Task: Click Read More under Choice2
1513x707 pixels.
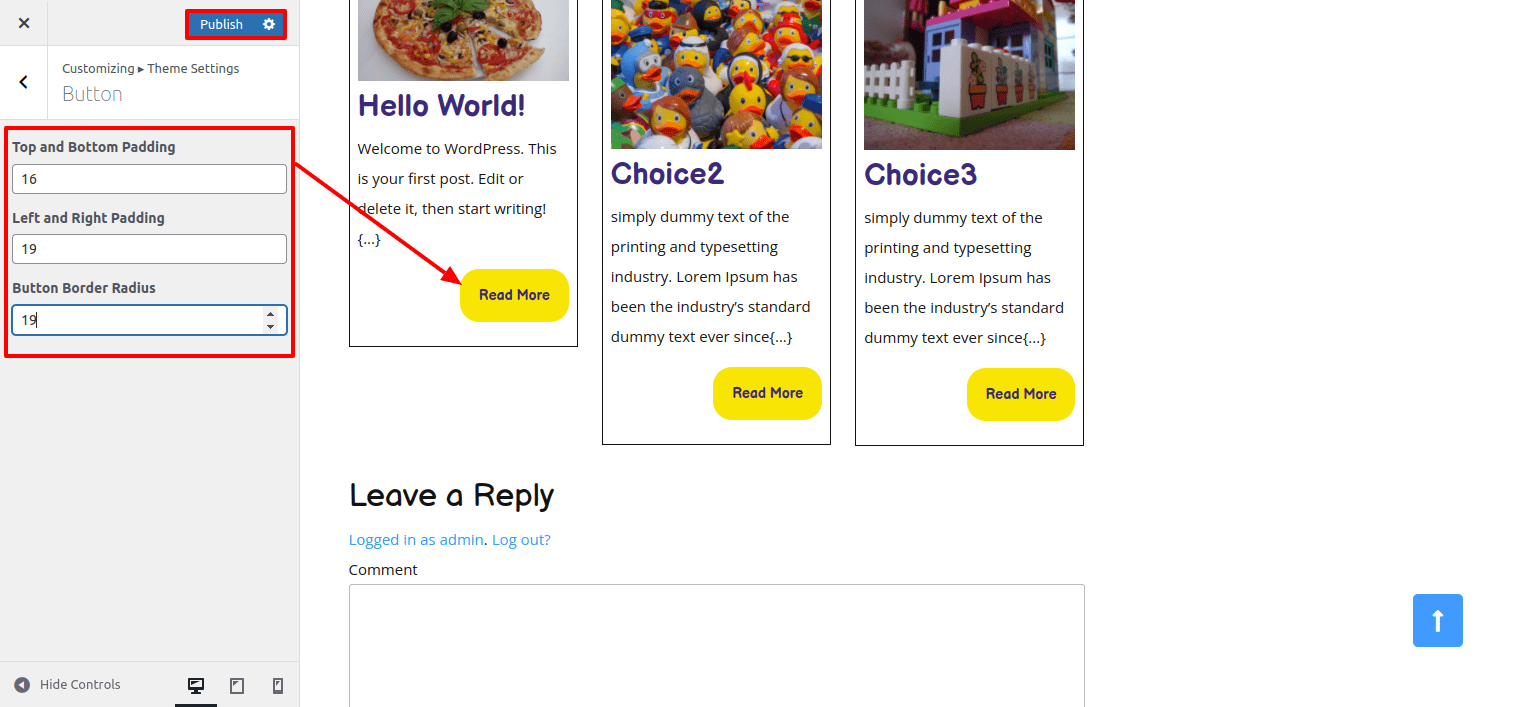Action: (x=767, y=393)
